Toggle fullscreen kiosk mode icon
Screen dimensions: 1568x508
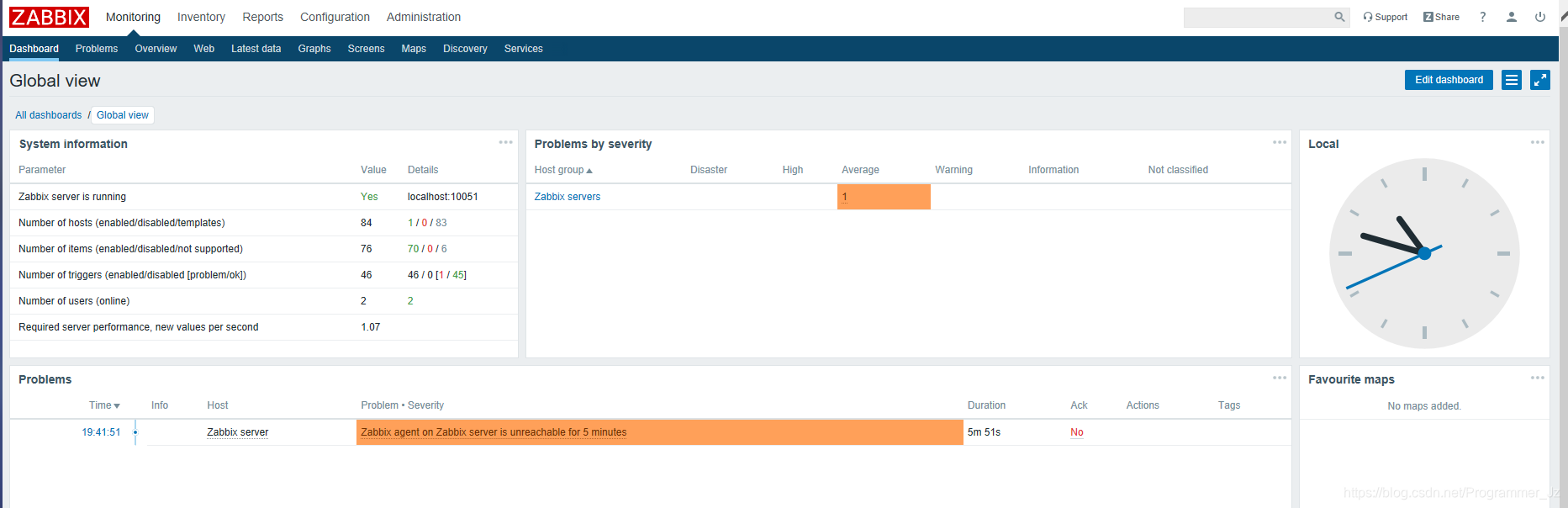pos(1540,80)
